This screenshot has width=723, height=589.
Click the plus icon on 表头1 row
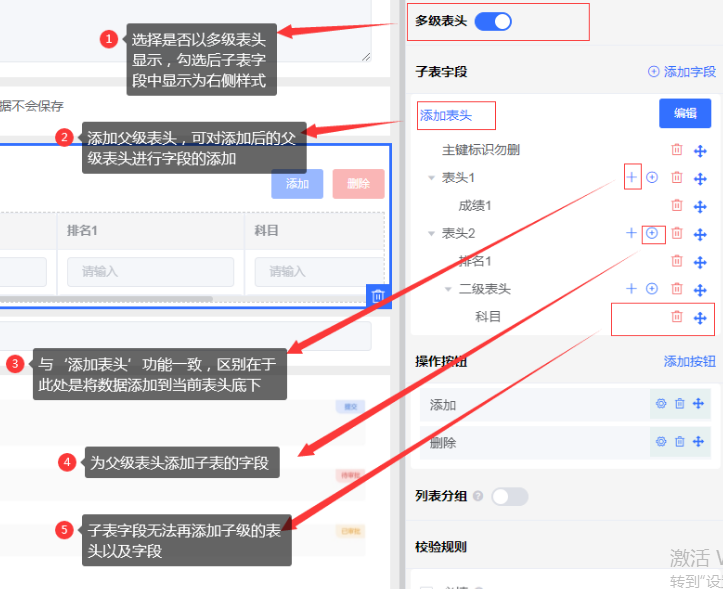[631, 177]
